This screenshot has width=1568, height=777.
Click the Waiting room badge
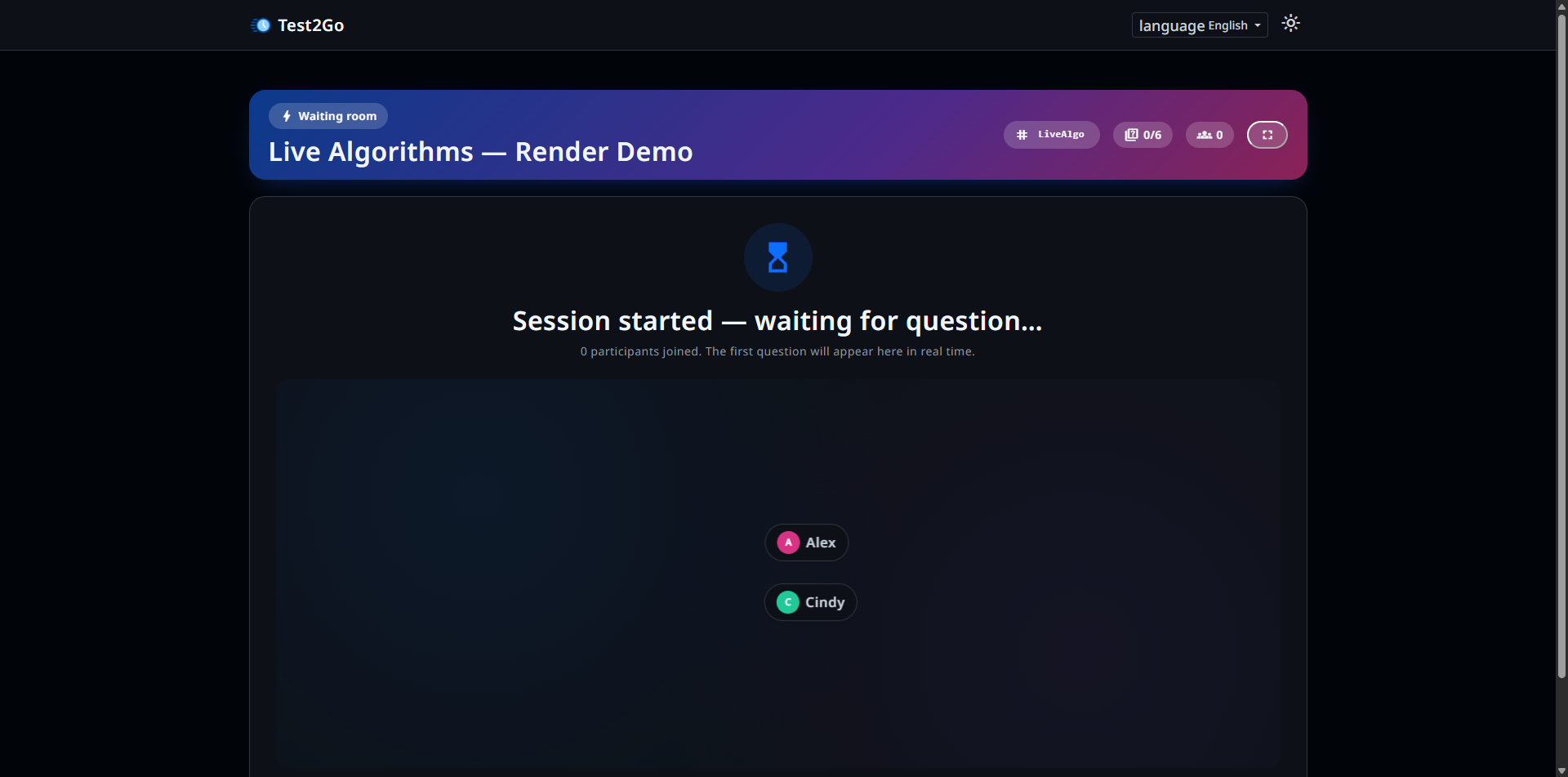click(328, 116)
